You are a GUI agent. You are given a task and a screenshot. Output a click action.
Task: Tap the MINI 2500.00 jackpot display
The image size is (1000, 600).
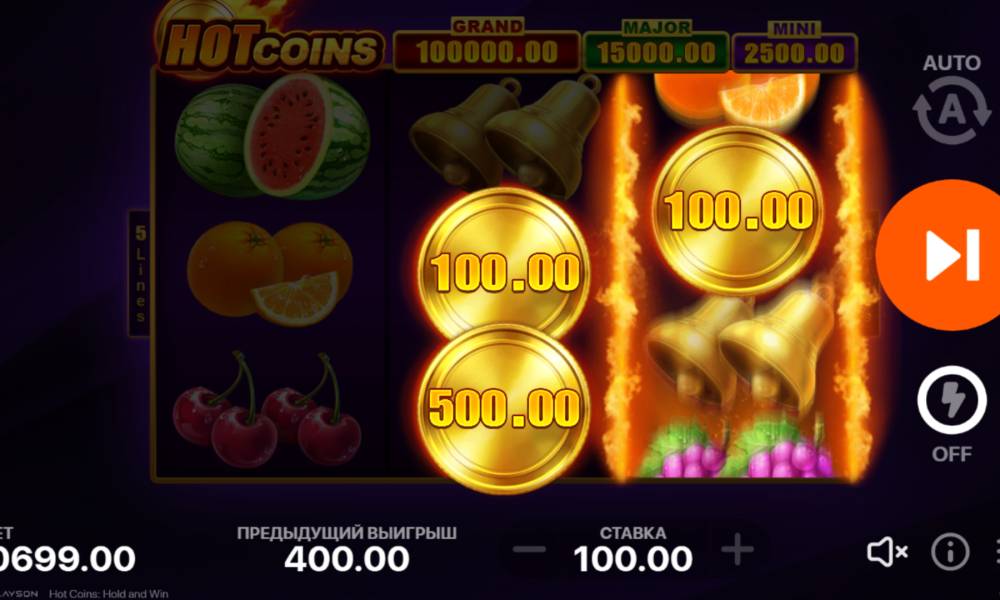coord(795,48)
